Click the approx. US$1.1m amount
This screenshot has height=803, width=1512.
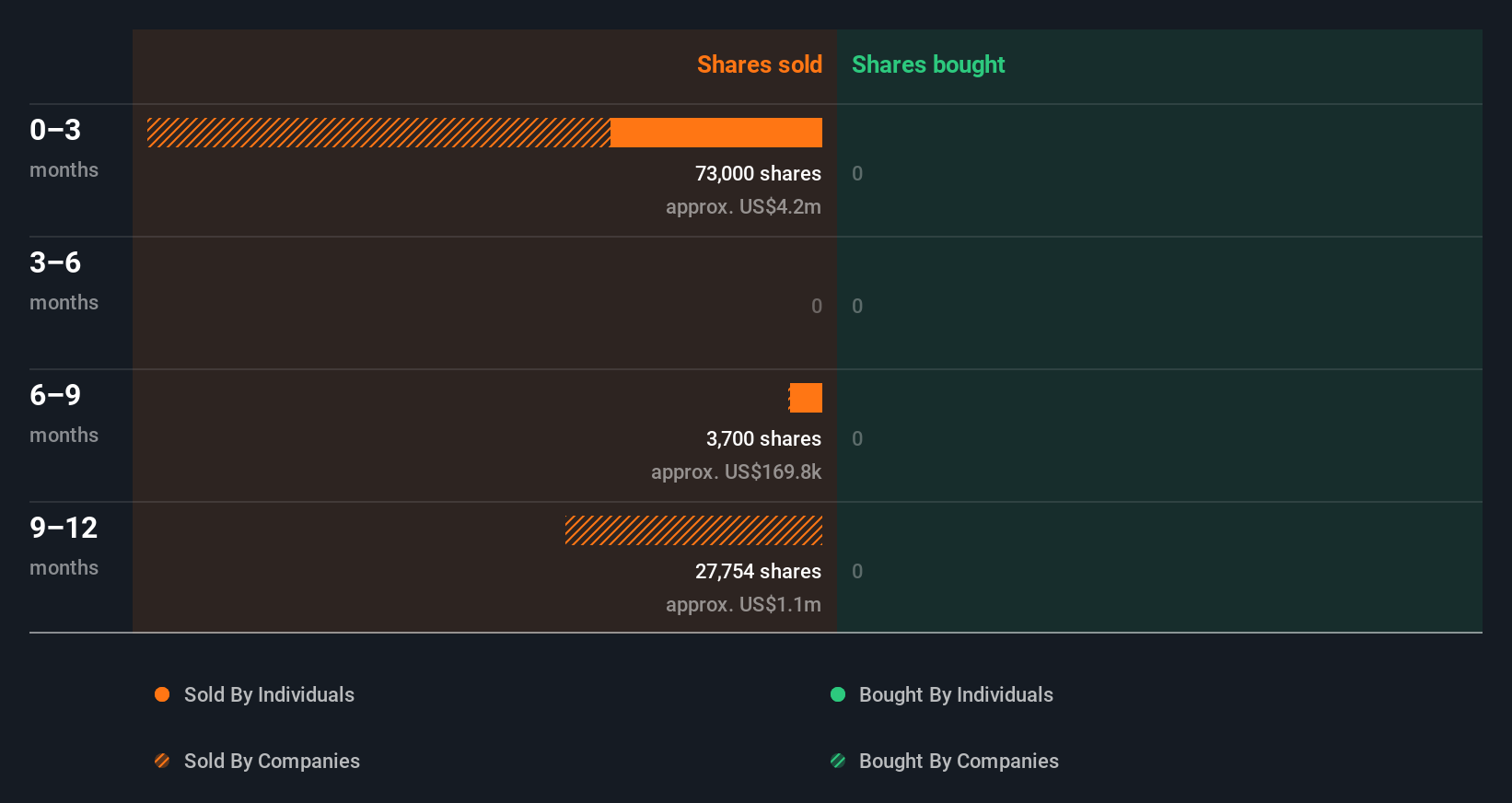743,605
